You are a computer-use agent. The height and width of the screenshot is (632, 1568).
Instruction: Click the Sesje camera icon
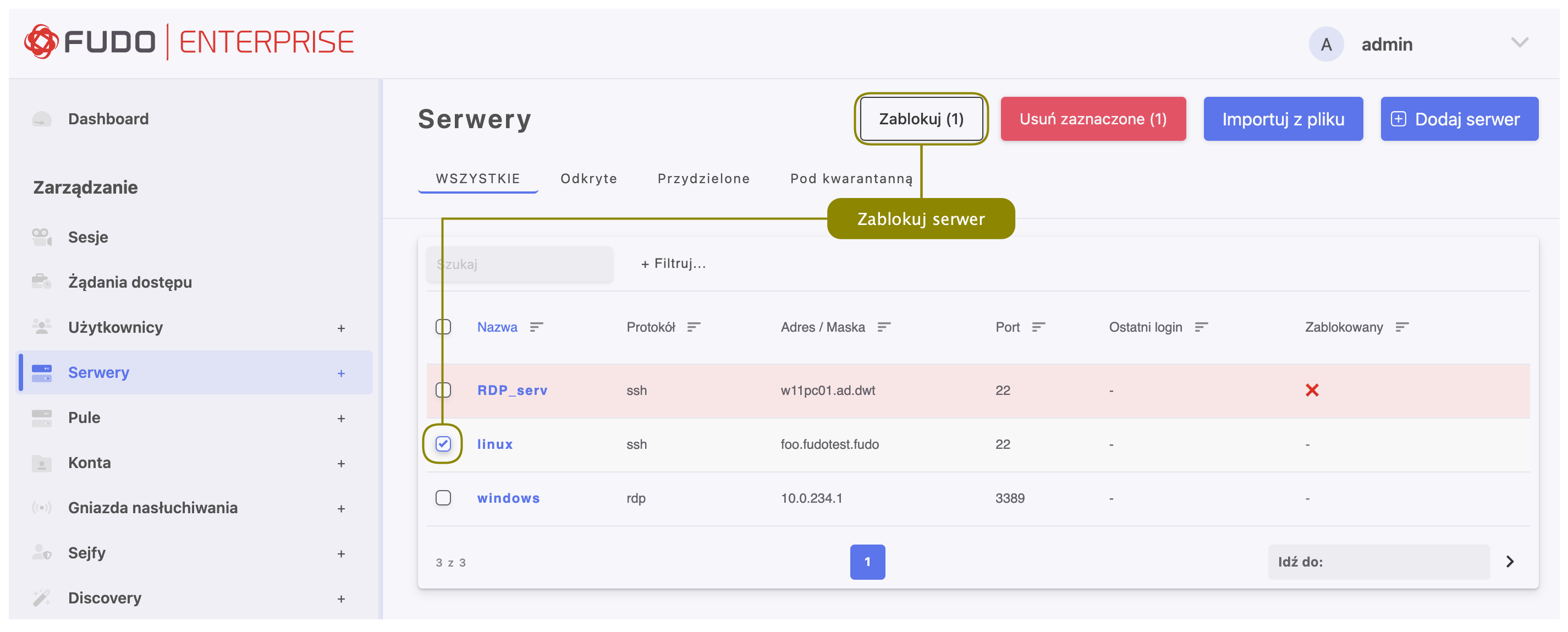pos(41,237)
